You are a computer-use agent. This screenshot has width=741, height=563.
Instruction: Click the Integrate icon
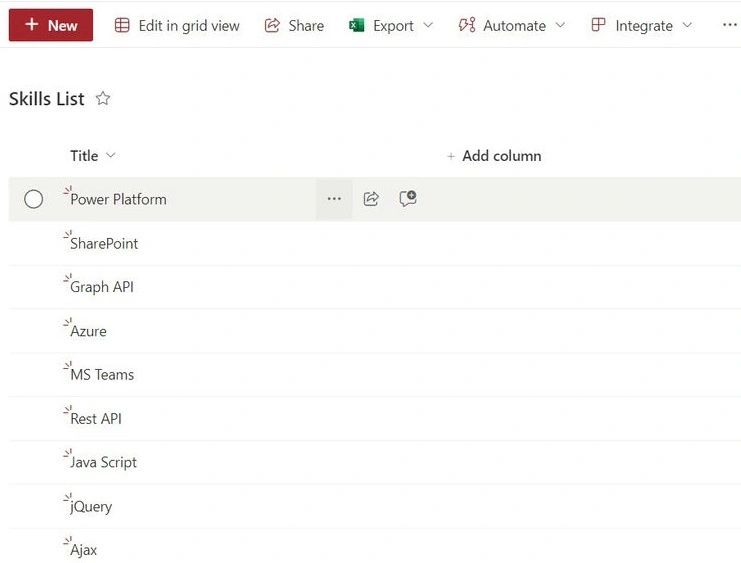click(x=598, y=25)
